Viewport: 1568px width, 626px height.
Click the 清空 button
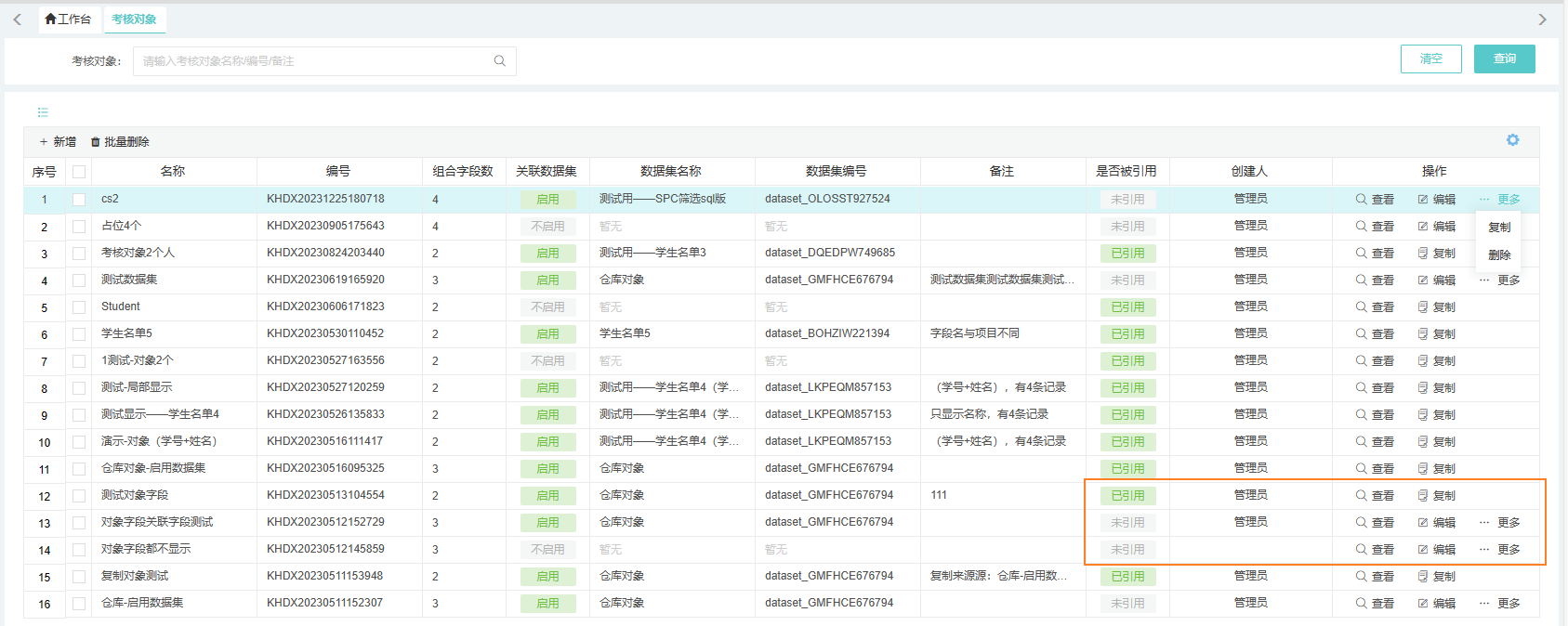click(1431, 59)
